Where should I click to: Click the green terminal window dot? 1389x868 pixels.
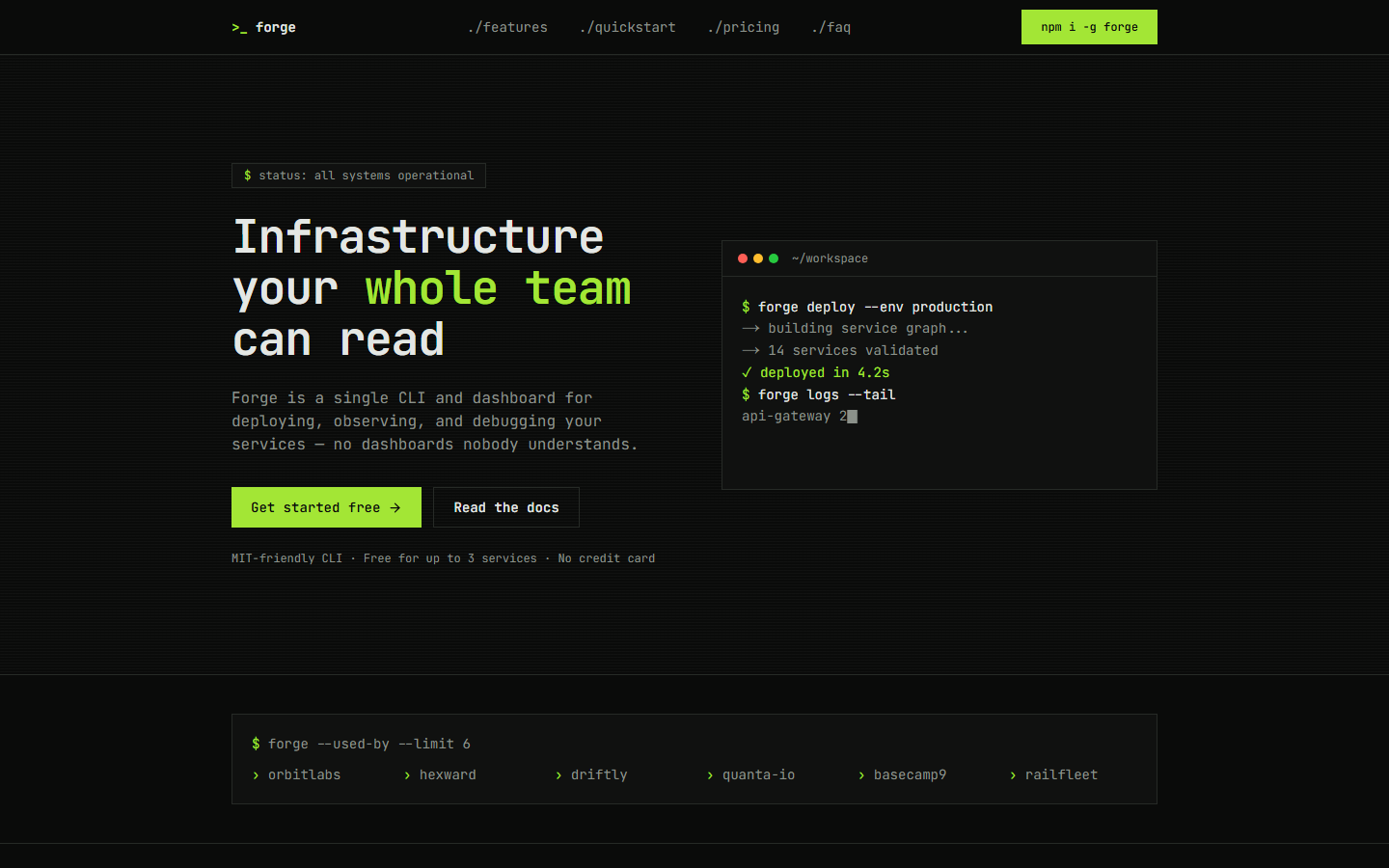[x=774, y=258]
